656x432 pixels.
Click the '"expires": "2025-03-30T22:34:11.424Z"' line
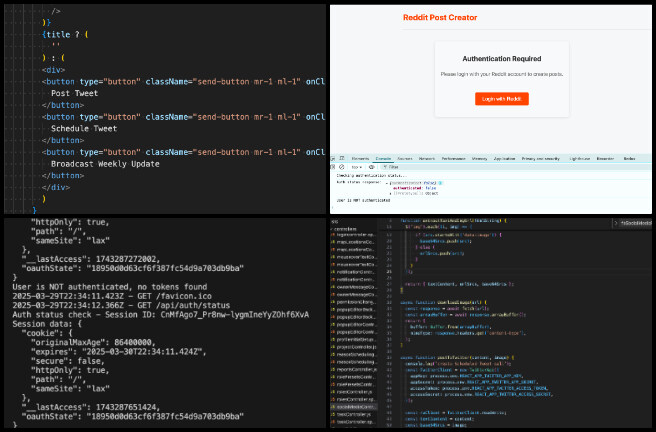coord(118,352)
